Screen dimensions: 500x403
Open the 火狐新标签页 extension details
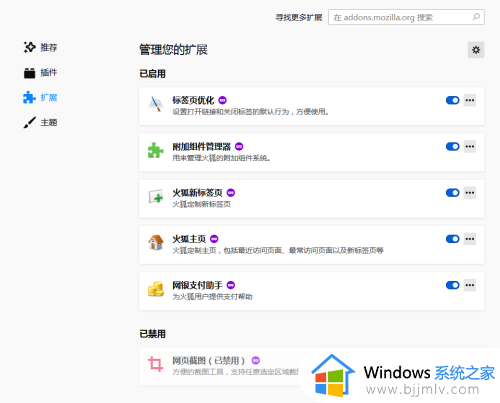[312, 199]
